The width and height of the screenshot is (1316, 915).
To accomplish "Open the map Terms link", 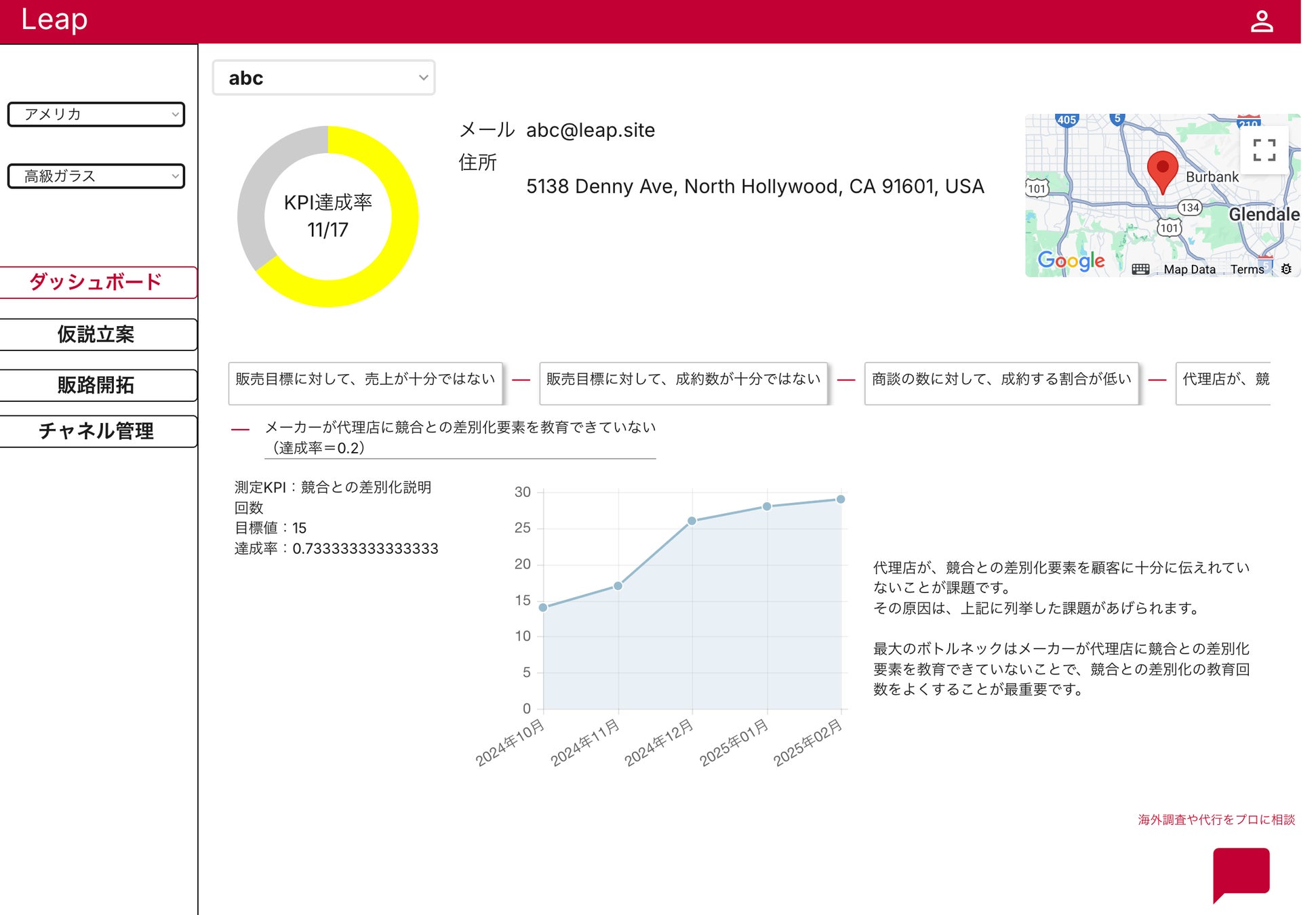I will pos(1247,269).
